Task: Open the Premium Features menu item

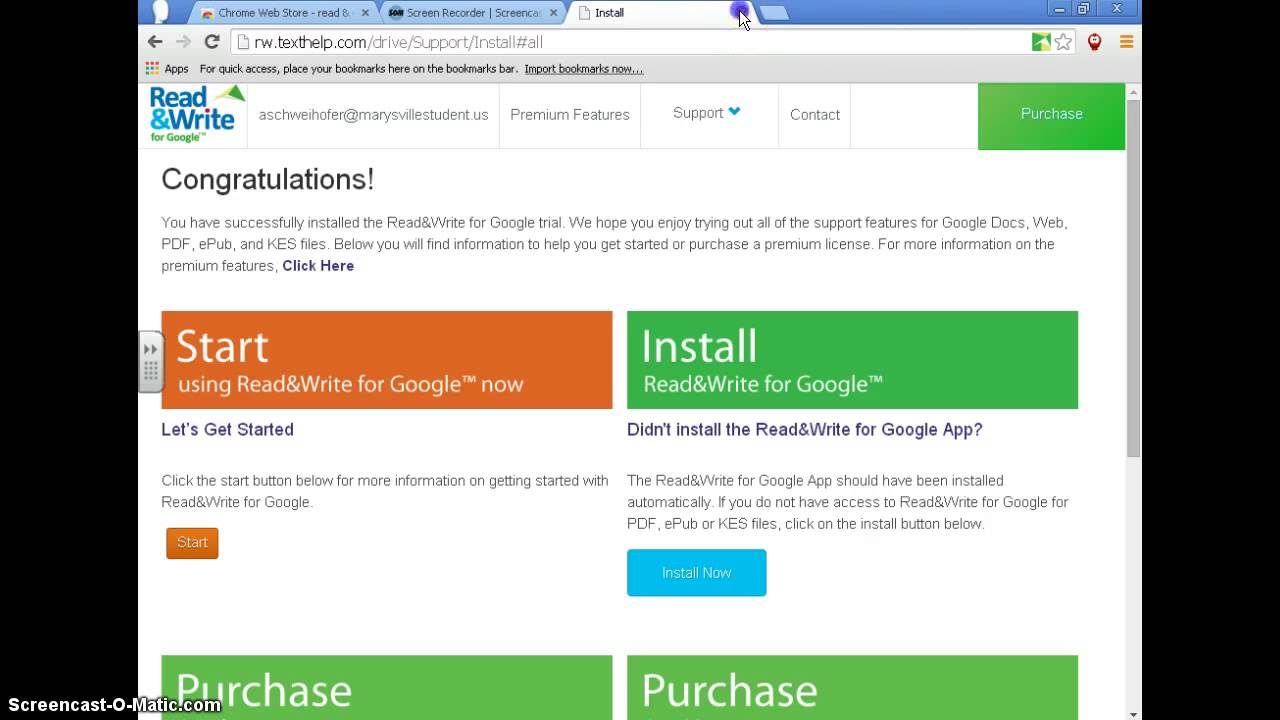Action: point(570,114)
